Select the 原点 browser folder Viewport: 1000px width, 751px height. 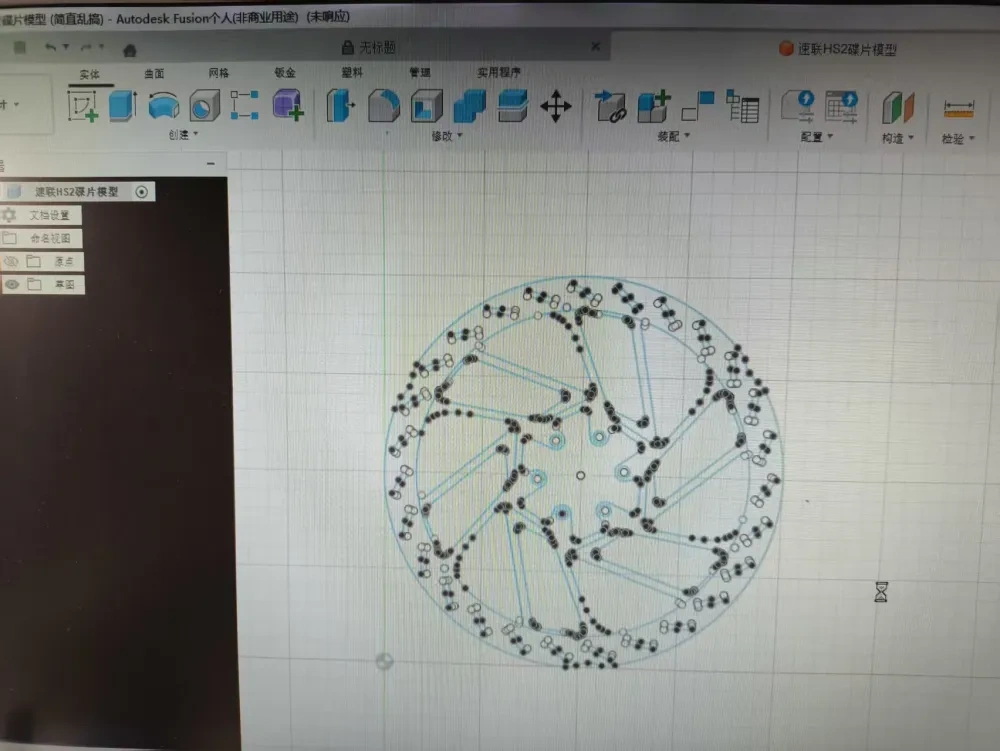tap(64, 261)
